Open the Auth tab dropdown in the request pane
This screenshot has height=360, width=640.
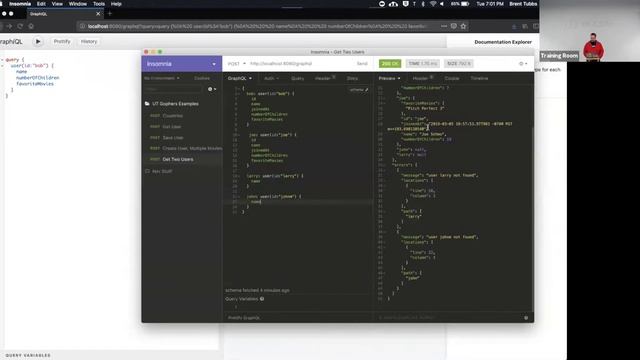[271, 78]
